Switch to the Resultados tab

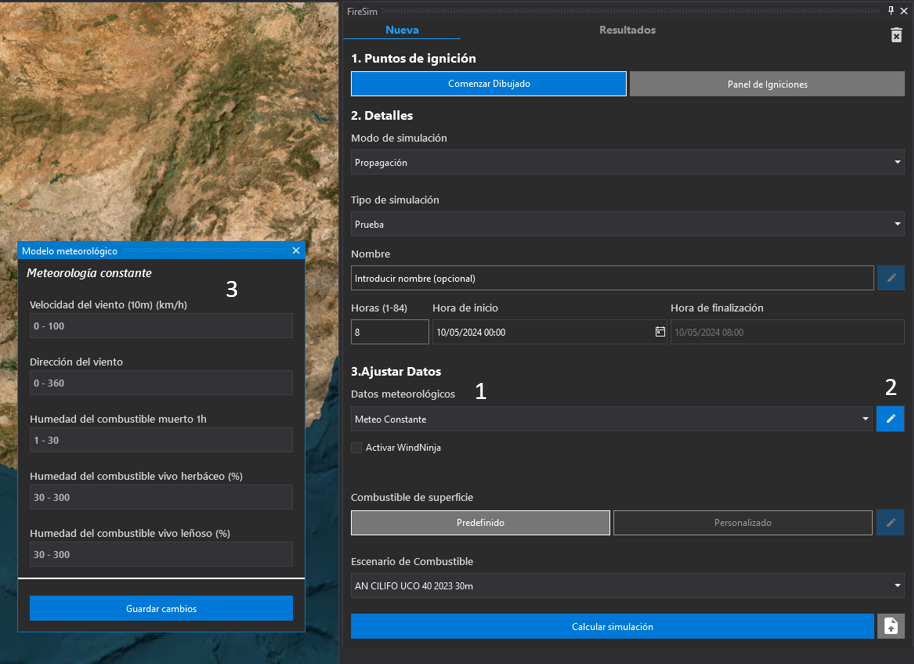click(x=627, y=30)
